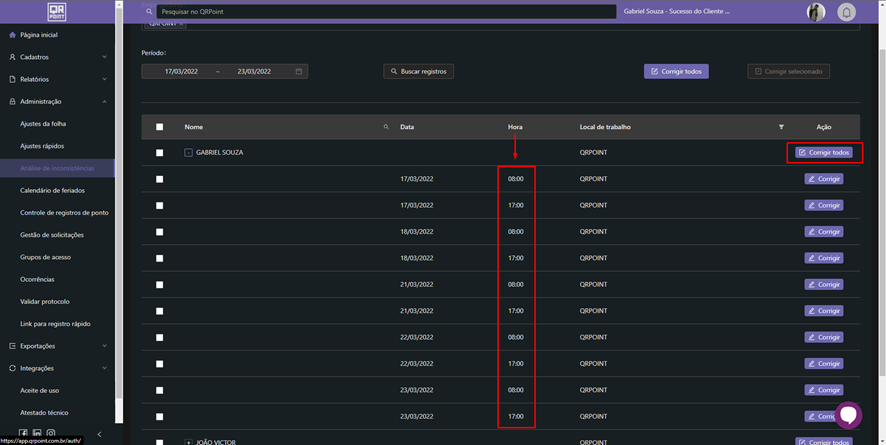This screenshot has width=886, height=445.
Task: Click the calendar icon in date range
Action: 298,72
